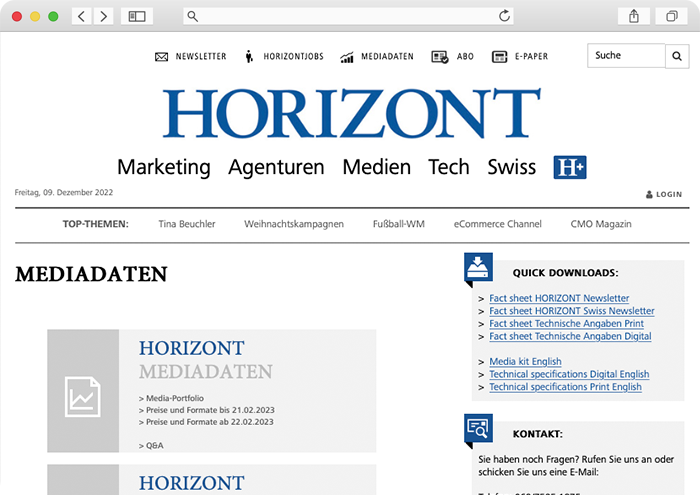Open Technical specifications Digital English
The image size is (700, 495).
tap(569, 374)
